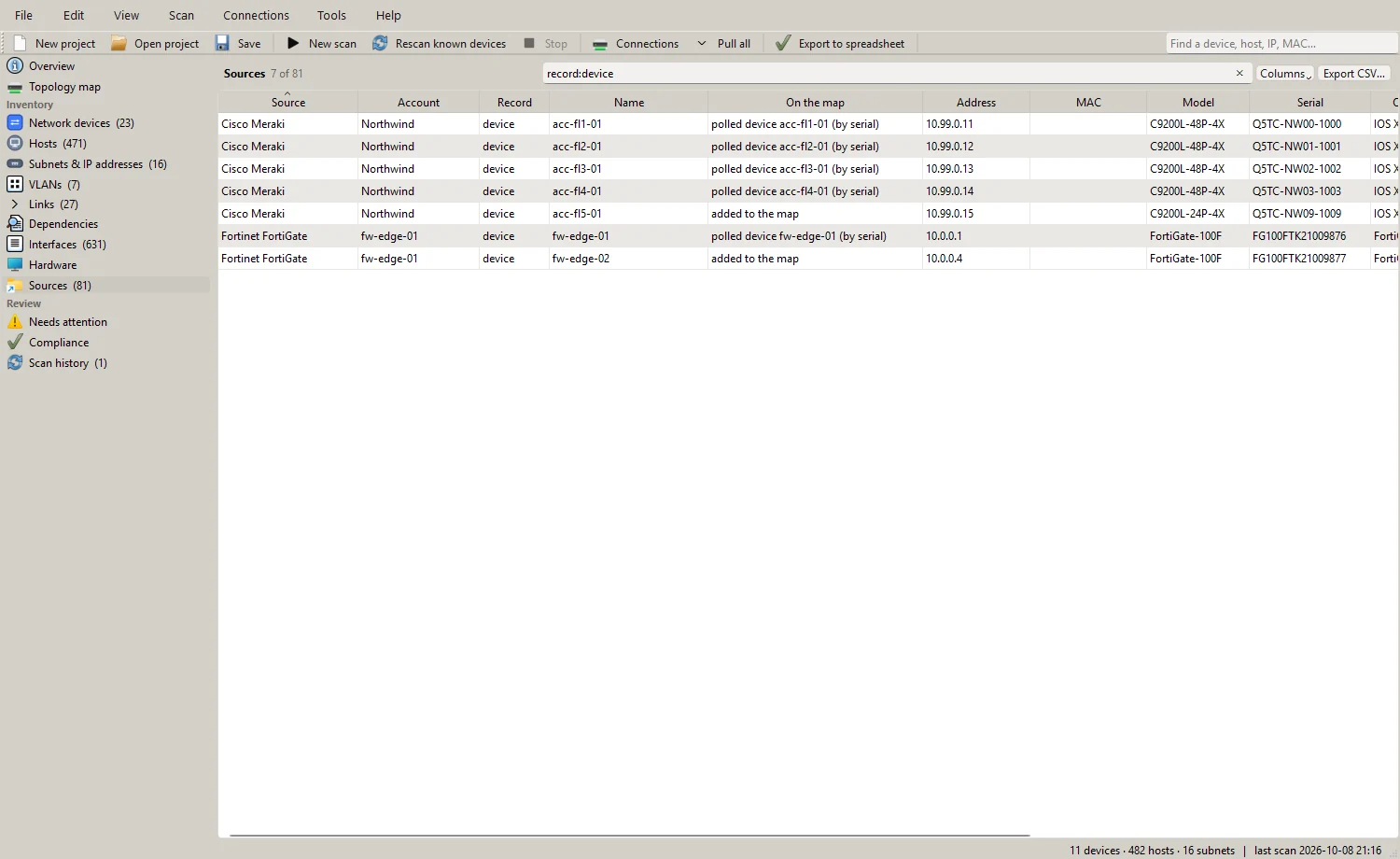The height and width of the screenshot is (859, 1400).
Task: Click the Serial column header
Action: click(1309, 102)
